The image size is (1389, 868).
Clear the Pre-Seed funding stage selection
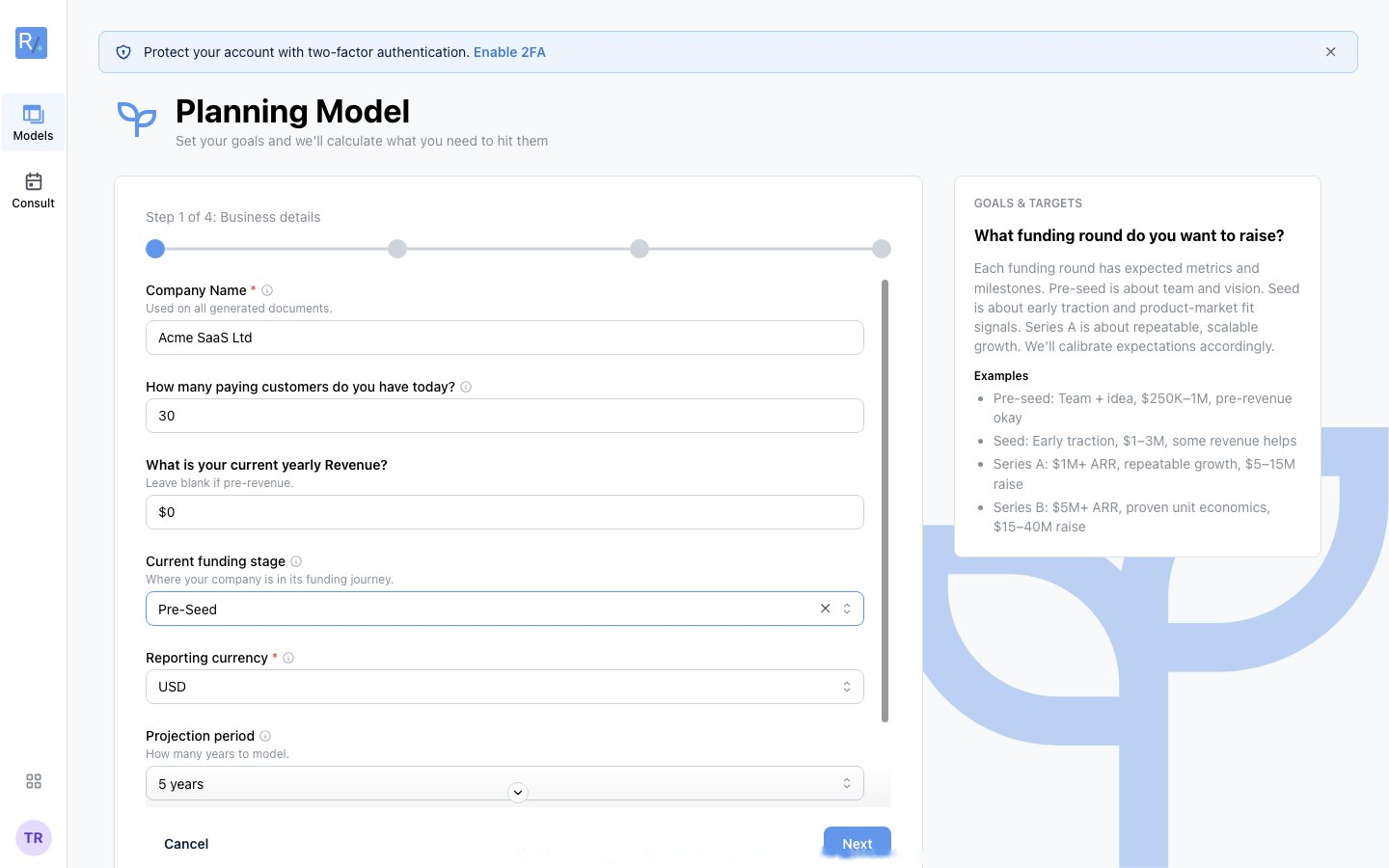pyautogui.click(x=825, y=609)
